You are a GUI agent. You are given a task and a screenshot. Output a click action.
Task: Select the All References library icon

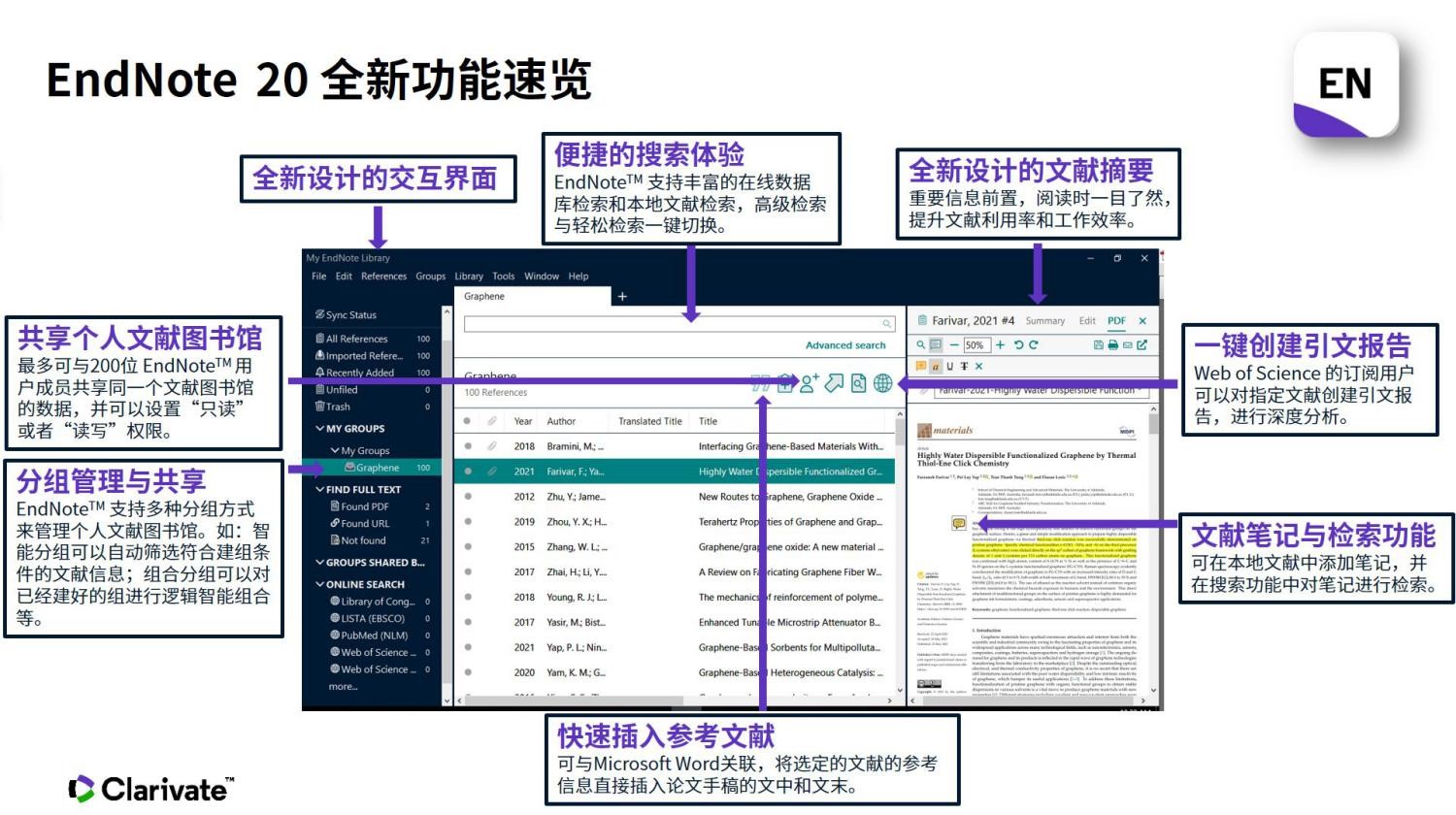(319, 339)
